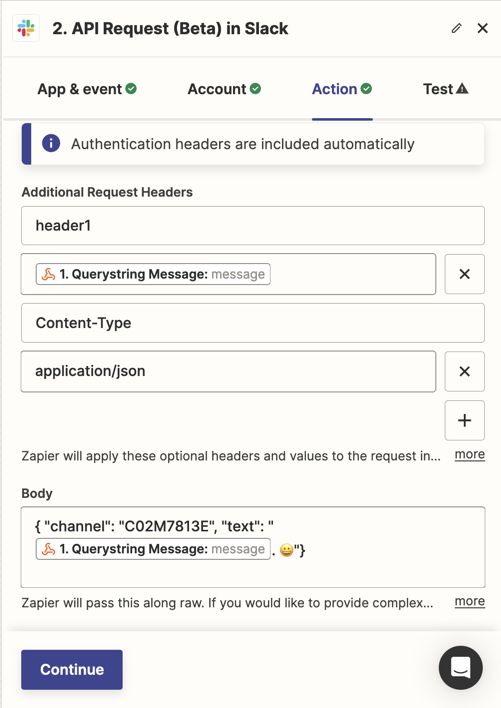501x708 pixels.
Task: Expand headers help text with more link
Action: pos(470,454)
